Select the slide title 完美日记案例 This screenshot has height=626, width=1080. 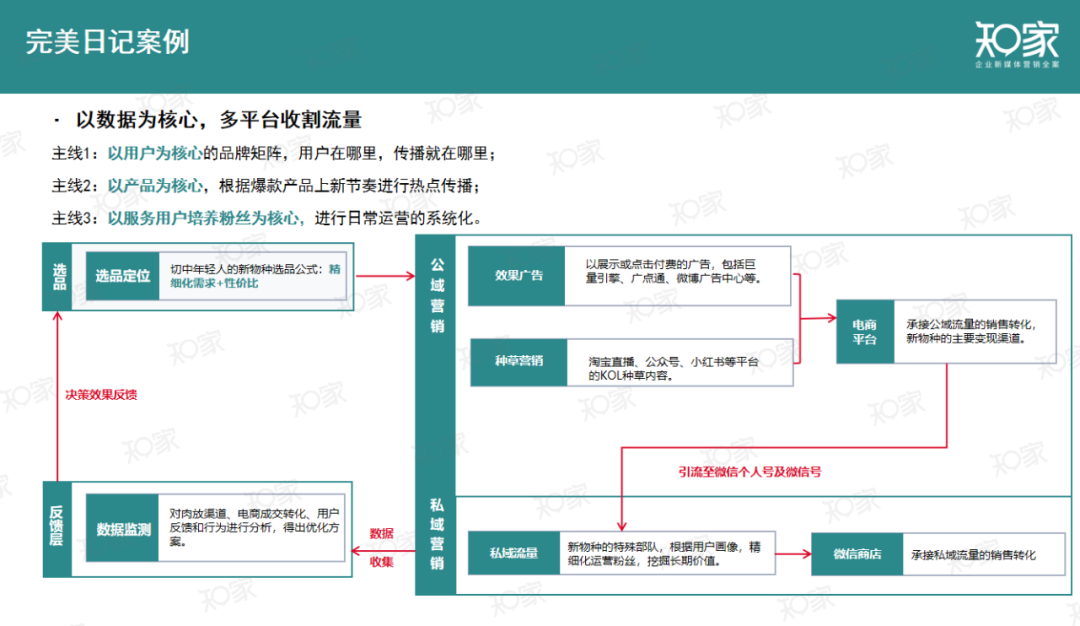[x=107, y=42]
